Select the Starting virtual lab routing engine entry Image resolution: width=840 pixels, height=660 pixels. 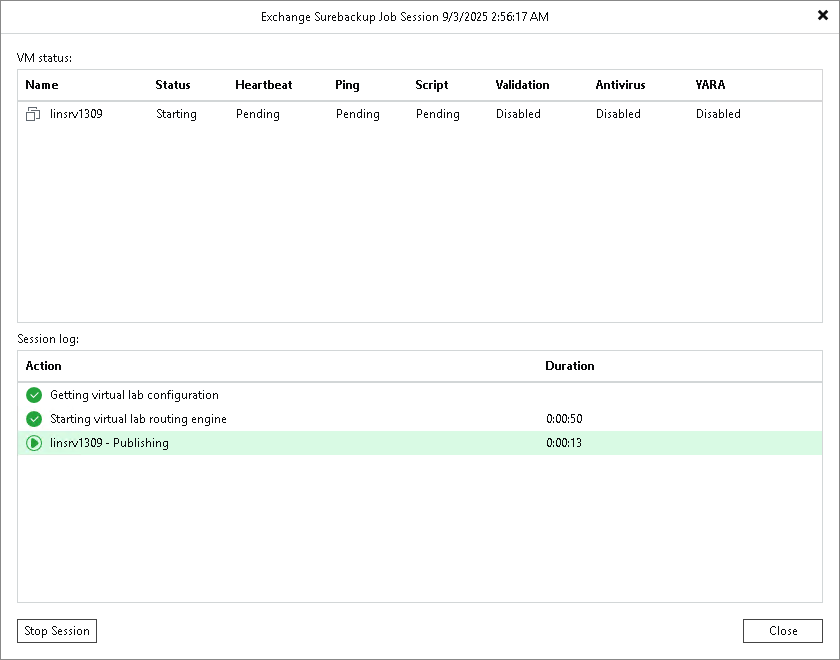[x=419, y=419]
